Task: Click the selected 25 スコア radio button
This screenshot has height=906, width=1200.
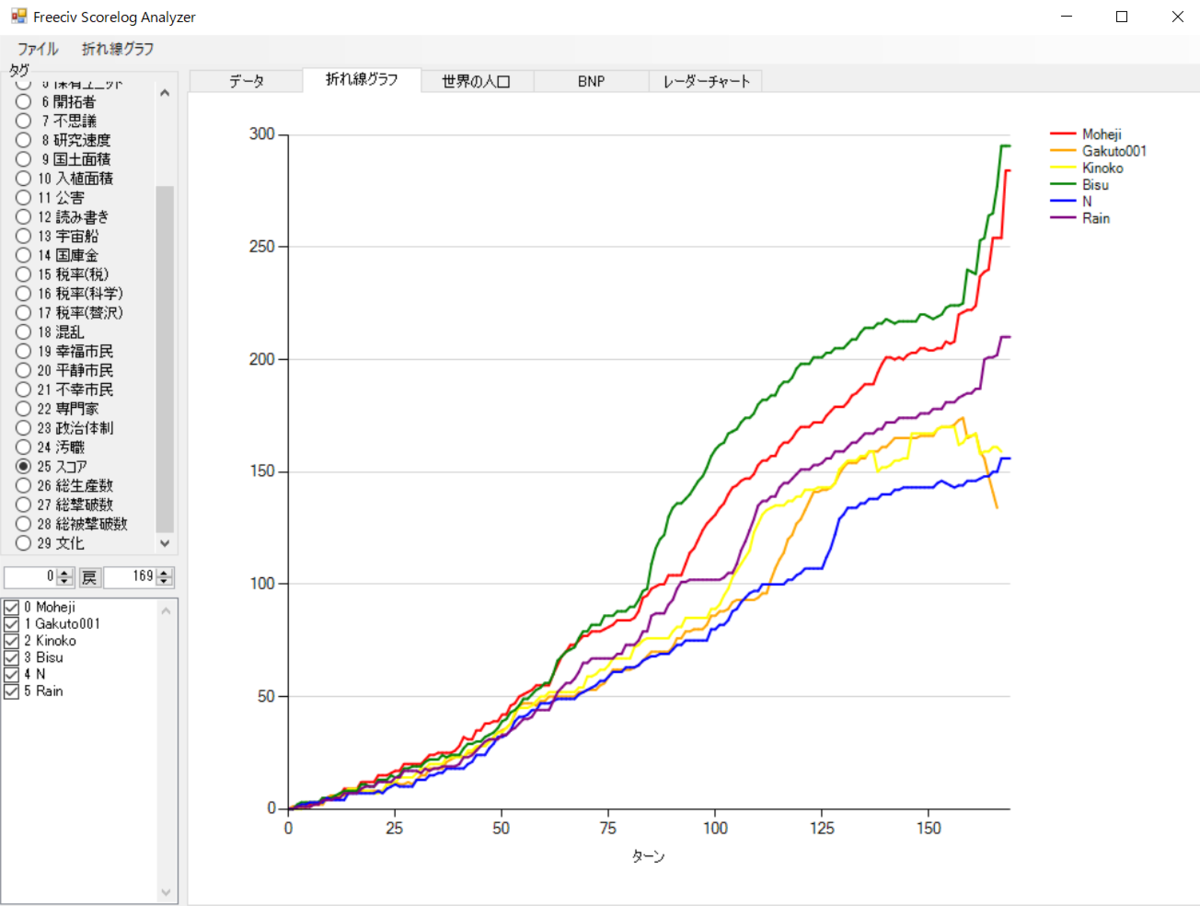Action: pos(23,466)
